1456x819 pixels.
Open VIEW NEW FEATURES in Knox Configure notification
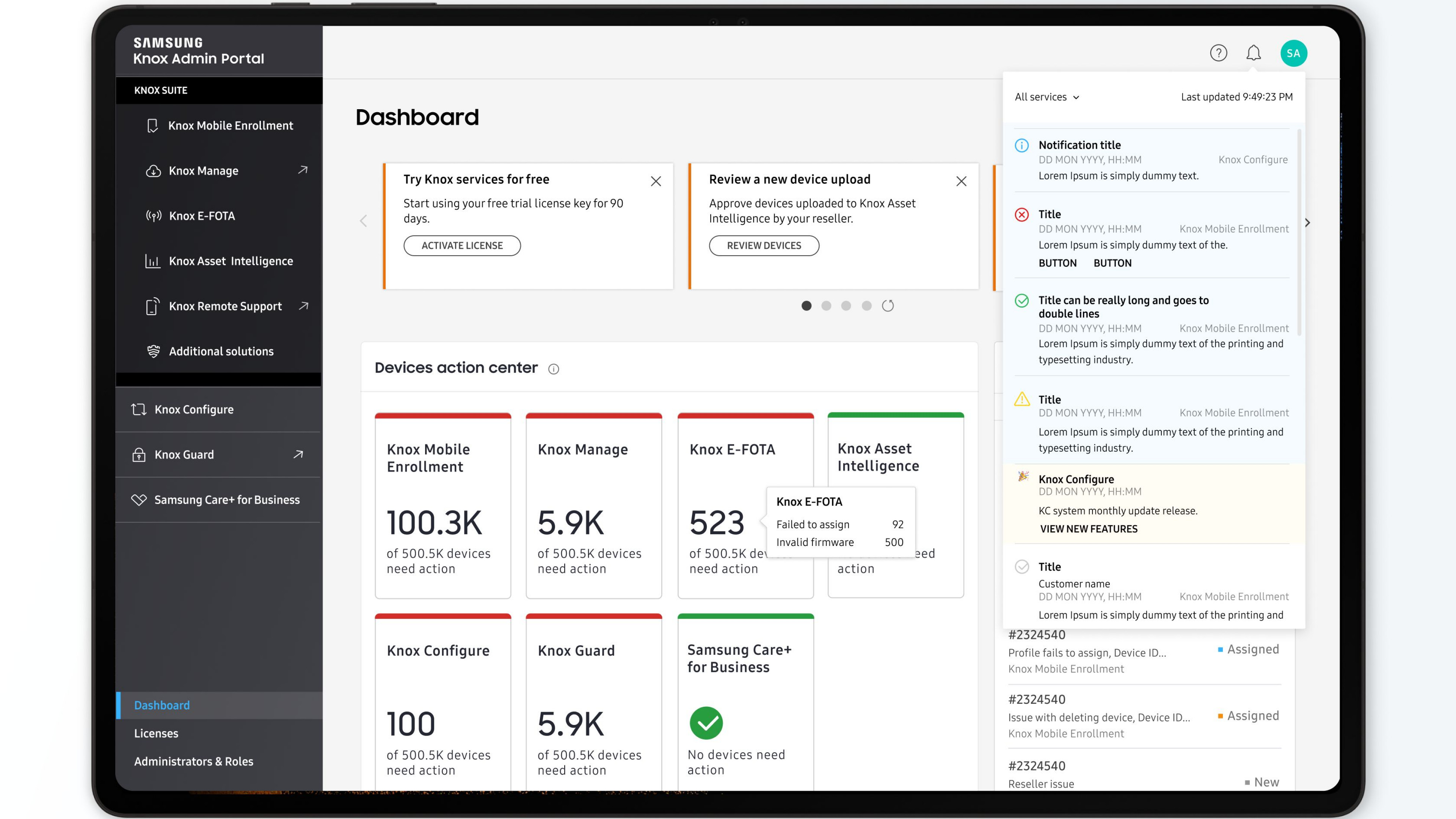(x=1089, y=529)
